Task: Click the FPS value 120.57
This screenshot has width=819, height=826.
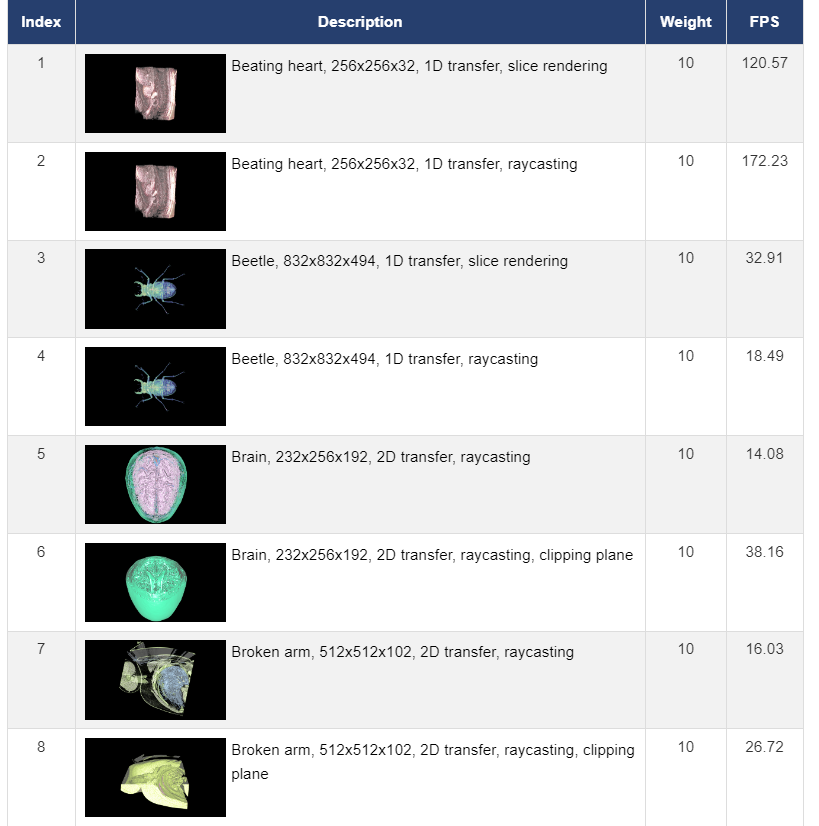Action: coord(765,63)
